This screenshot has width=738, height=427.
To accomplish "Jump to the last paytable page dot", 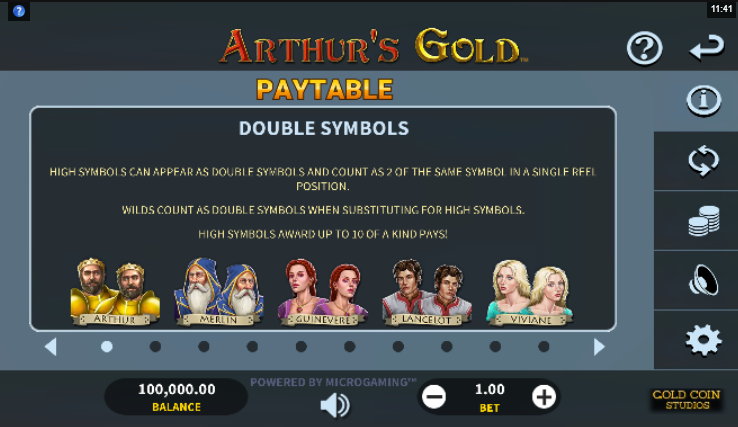I will [544, 347].
